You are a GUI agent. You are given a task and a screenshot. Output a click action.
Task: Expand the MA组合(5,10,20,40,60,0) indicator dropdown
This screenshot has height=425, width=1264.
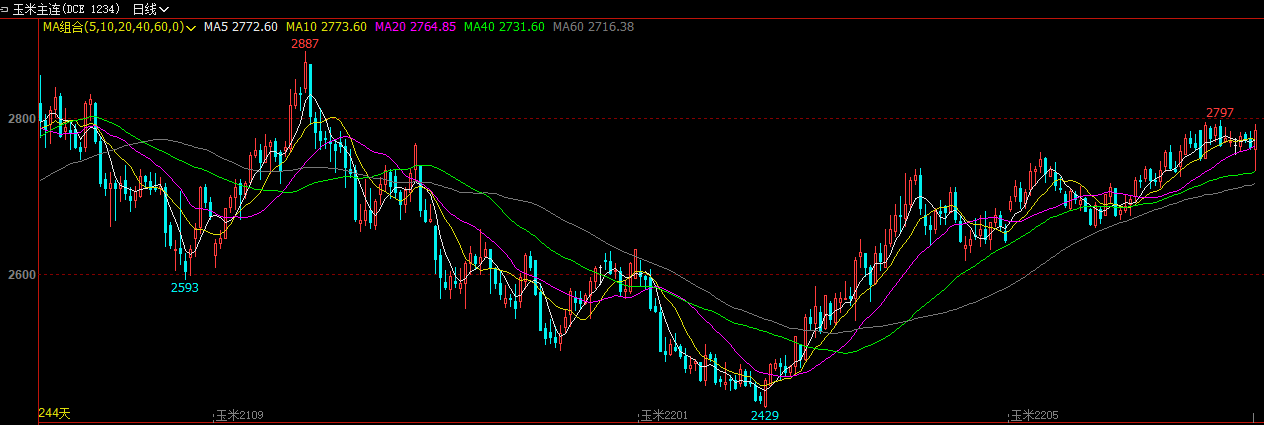click(119, 27)
